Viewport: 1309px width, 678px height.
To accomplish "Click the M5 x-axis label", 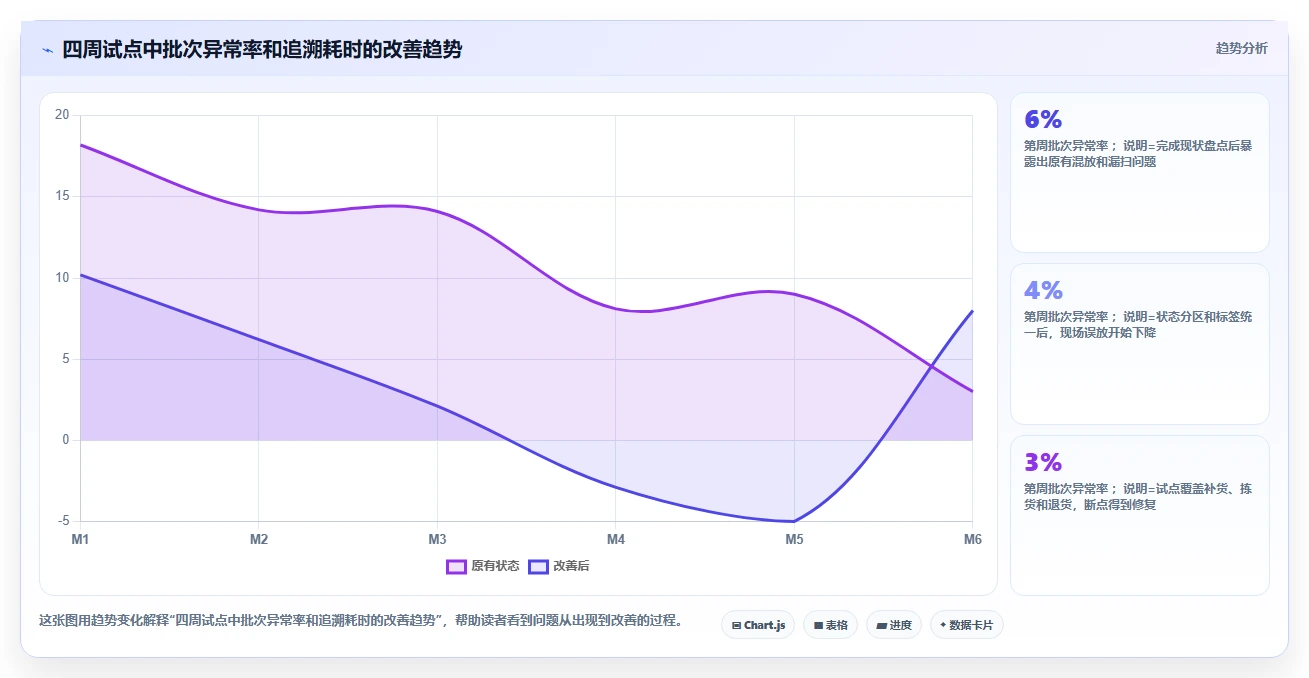I will 794,539.
